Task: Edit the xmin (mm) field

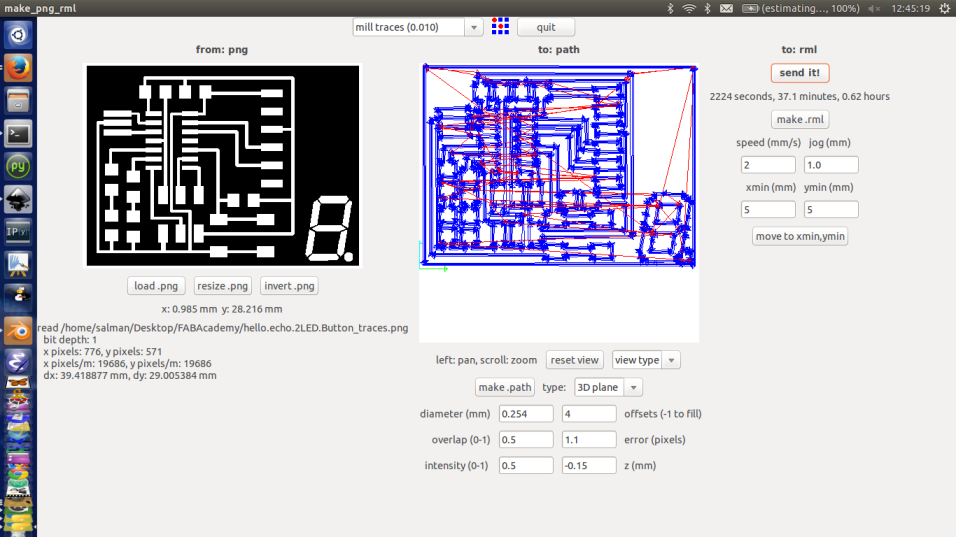Action: click(768, 209)
